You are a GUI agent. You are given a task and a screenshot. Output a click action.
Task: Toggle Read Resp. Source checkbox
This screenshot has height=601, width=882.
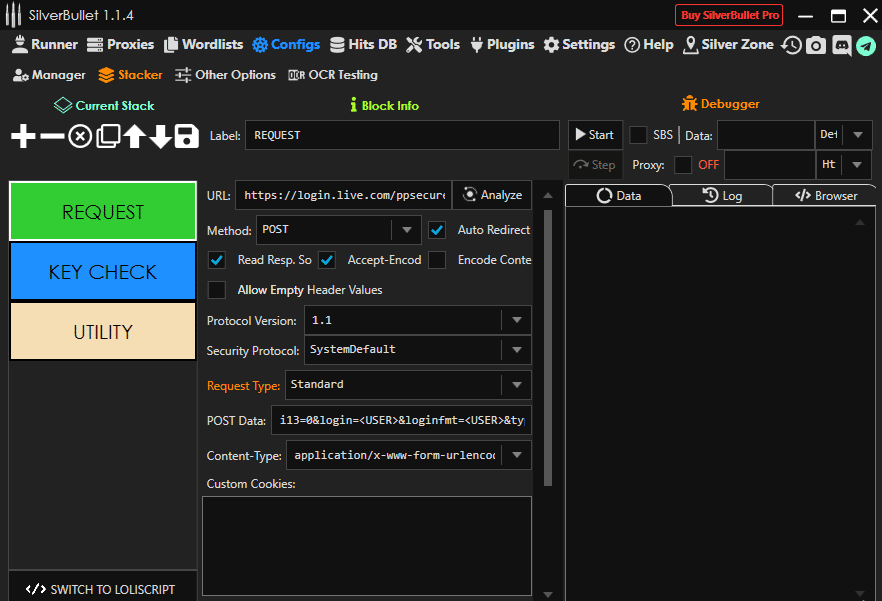click(217, 260)
